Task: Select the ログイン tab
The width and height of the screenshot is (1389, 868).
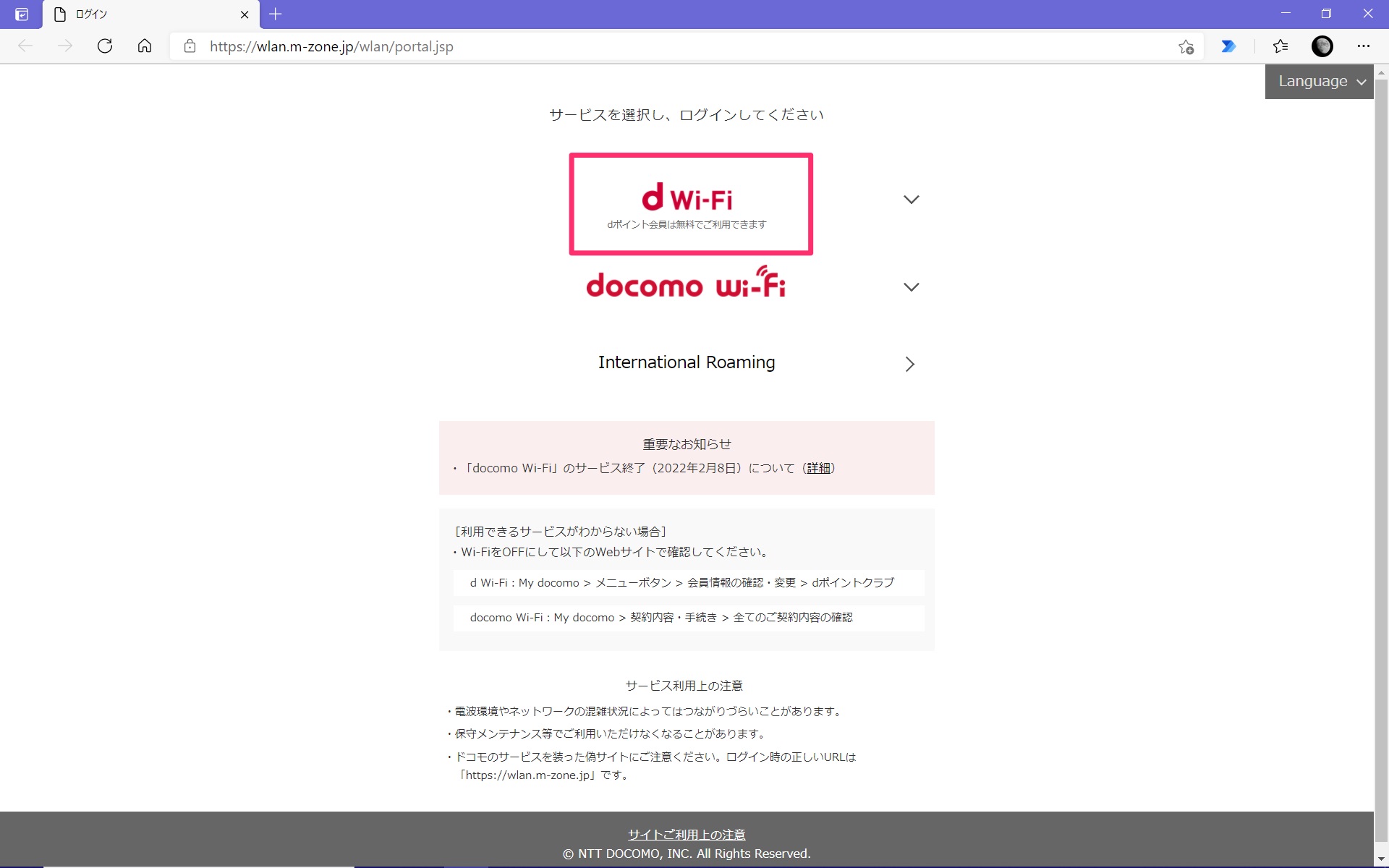Action: click(x=151, y=14)
